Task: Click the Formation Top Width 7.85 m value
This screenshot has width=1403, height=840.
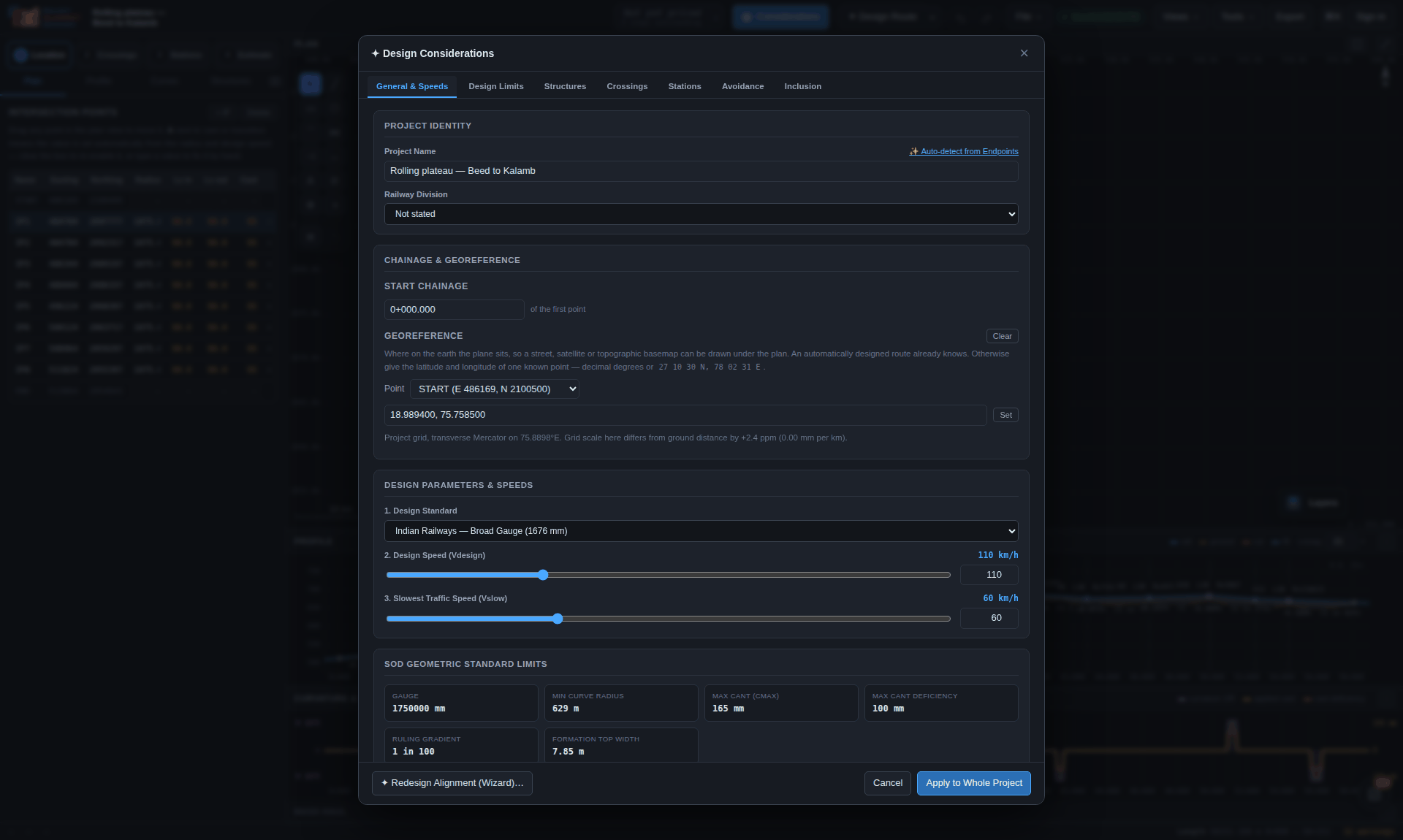Action: tap(568, 752)
